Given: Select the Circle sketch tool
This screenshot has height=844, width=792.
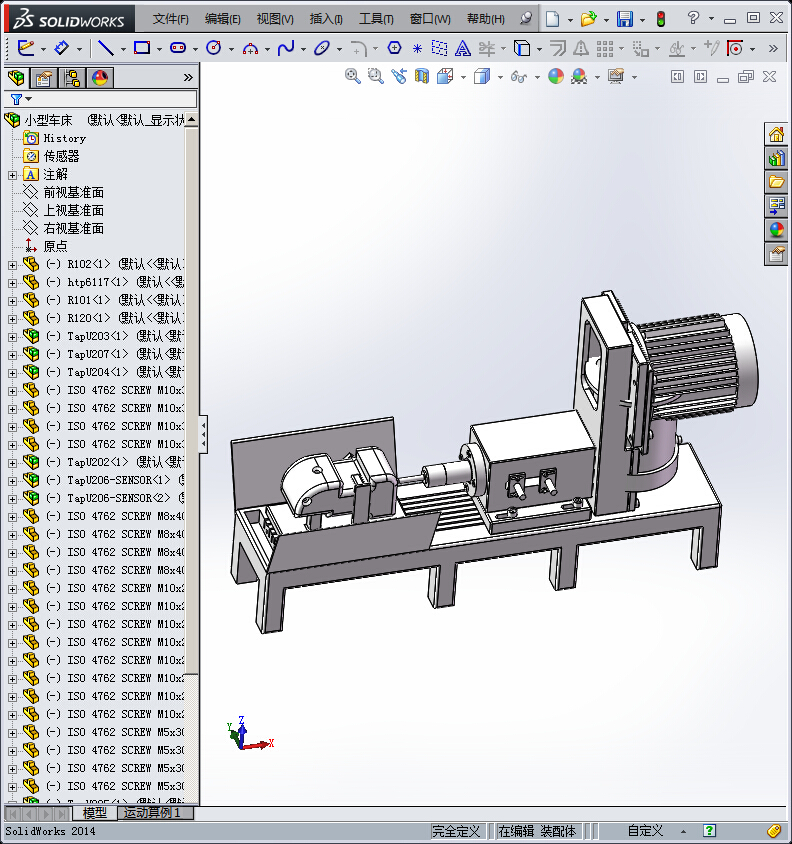Looking at the screenshot, I should tap(214, 48).
